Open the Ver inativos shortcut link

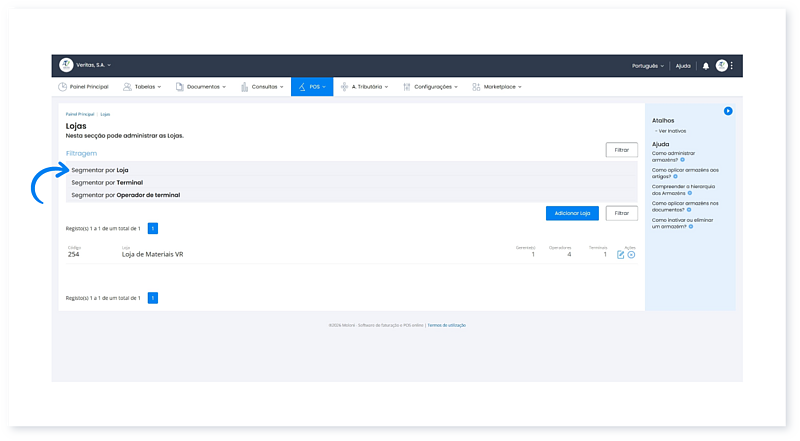[670, 131]
